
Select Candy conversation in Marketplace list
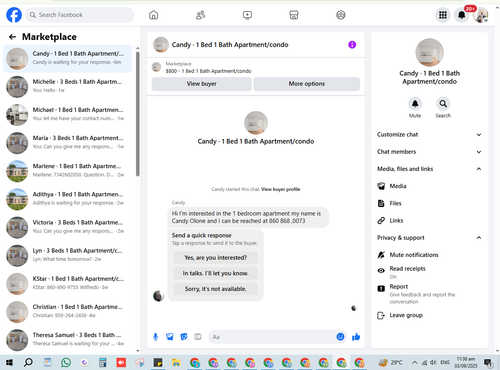[x=67, y=58]
